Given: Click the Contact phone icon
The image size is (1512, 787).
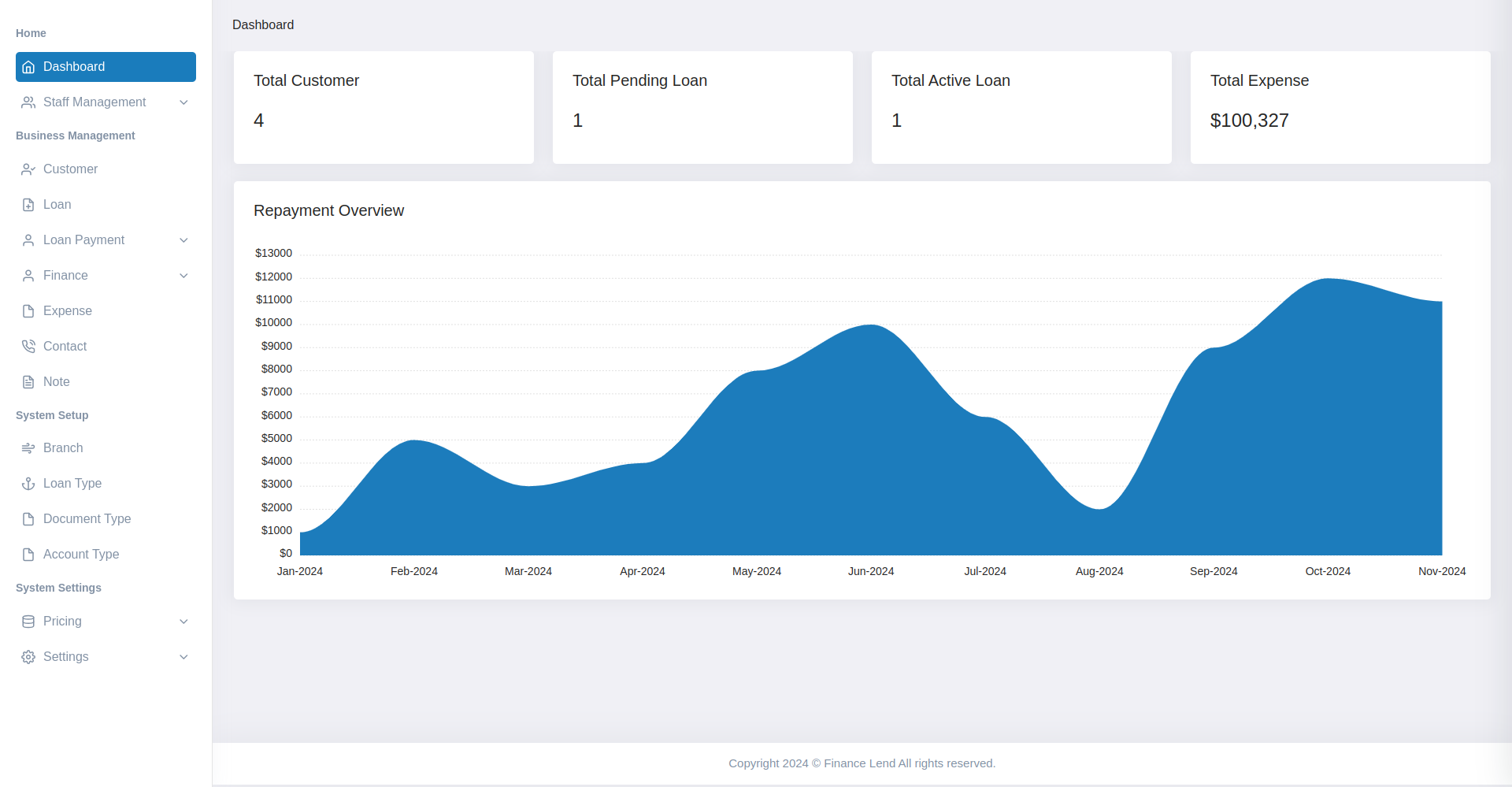Looking at the screenshot, I should tap(28, 347).
